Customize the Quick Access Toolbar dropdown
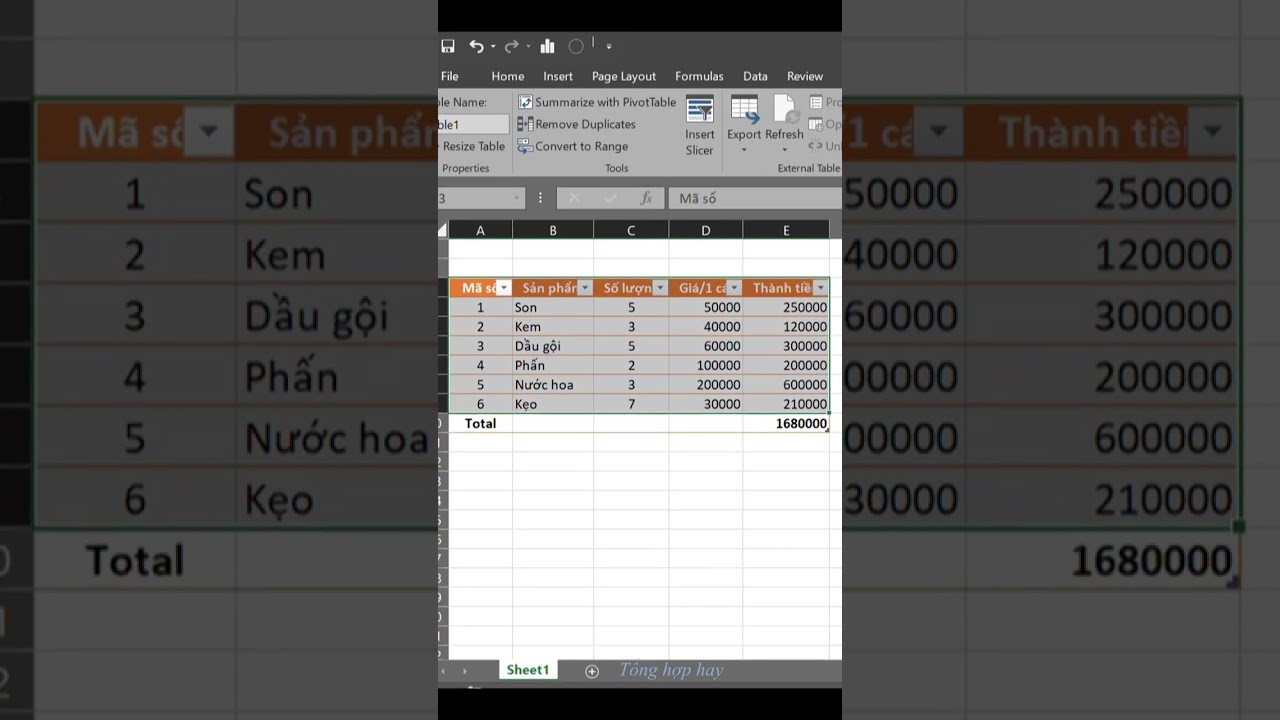 tap(609, 46)
